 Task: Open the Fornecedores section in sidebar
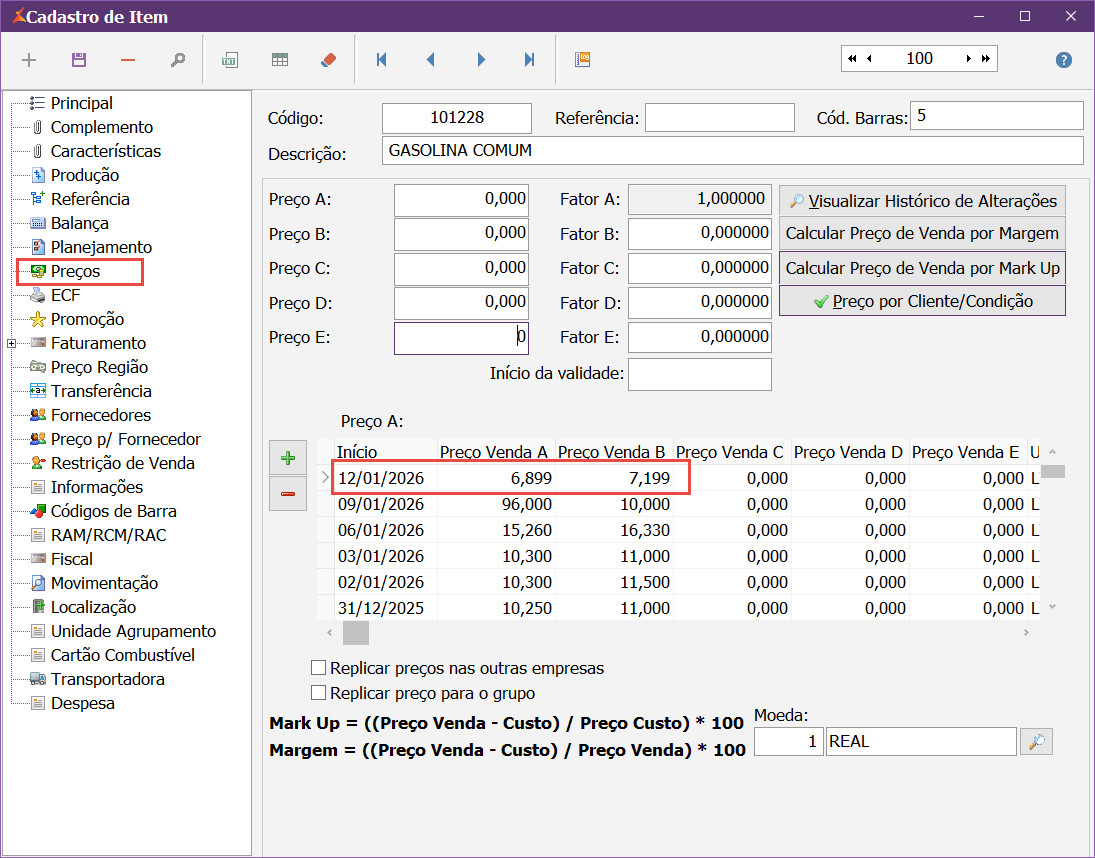coord(100,415)
